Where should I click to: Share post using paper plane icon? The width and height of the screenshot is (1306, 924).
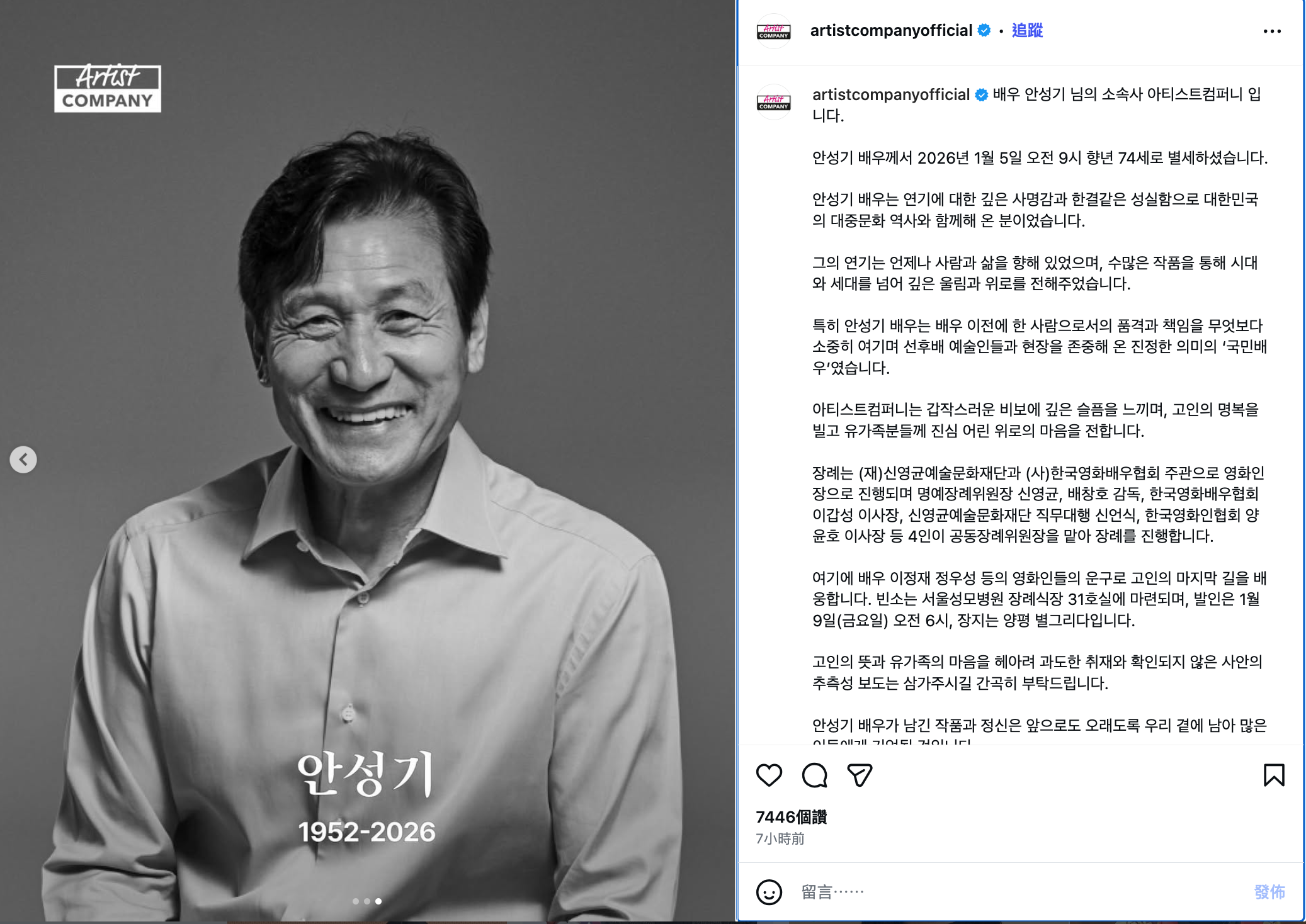point(860,775)
